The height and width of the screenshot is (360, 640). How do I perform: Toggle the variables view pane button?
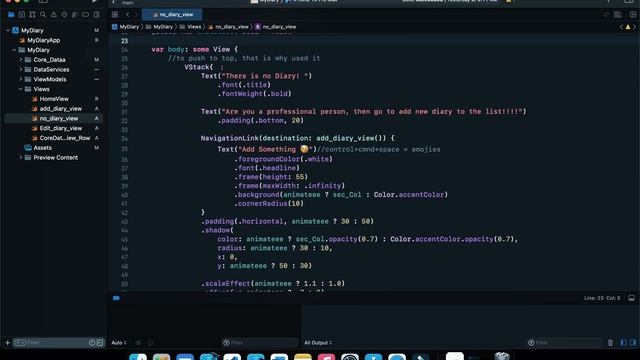click(x=624, y=343)
